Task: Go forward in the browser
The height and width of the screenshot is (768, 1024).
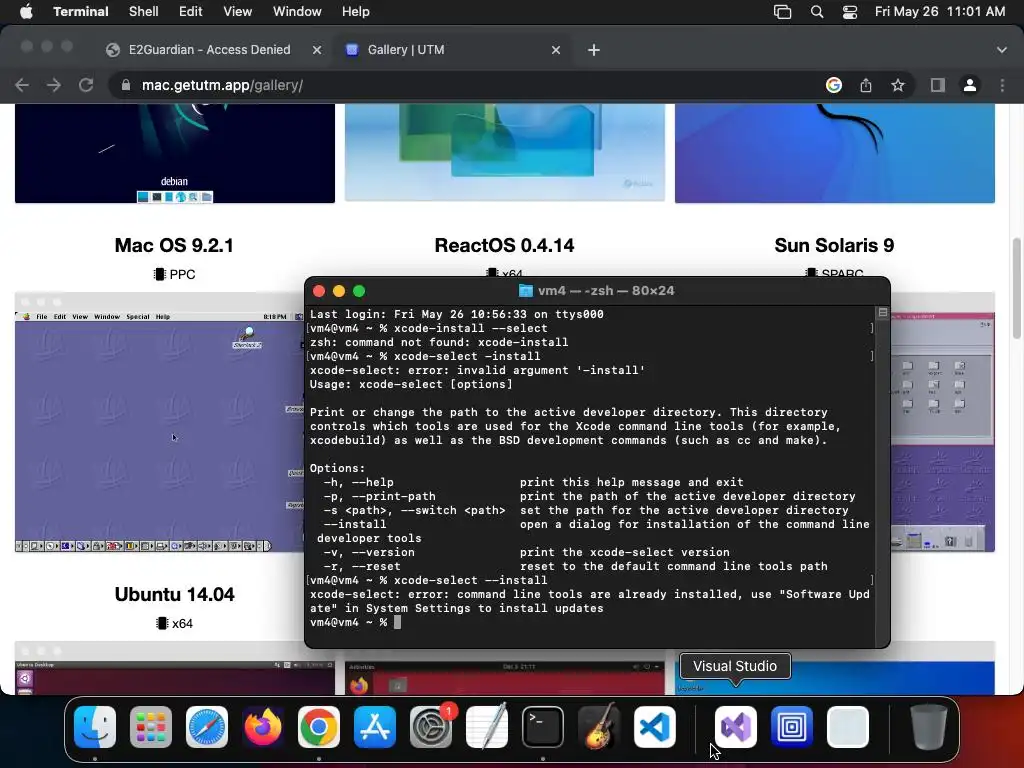Action: point(54,85)
